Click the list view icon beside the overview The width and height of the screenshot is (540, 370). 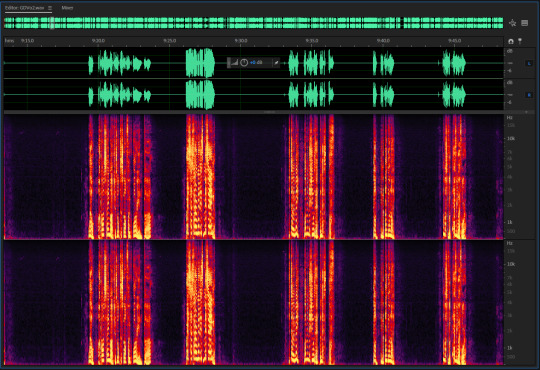click(x=525, y=23)
